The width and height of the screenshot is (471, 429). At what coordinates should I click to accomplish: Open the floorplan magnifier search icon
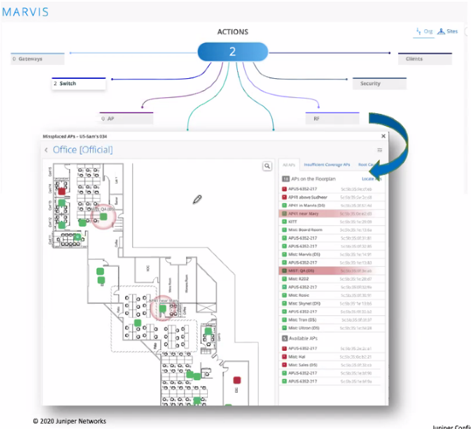267,166
